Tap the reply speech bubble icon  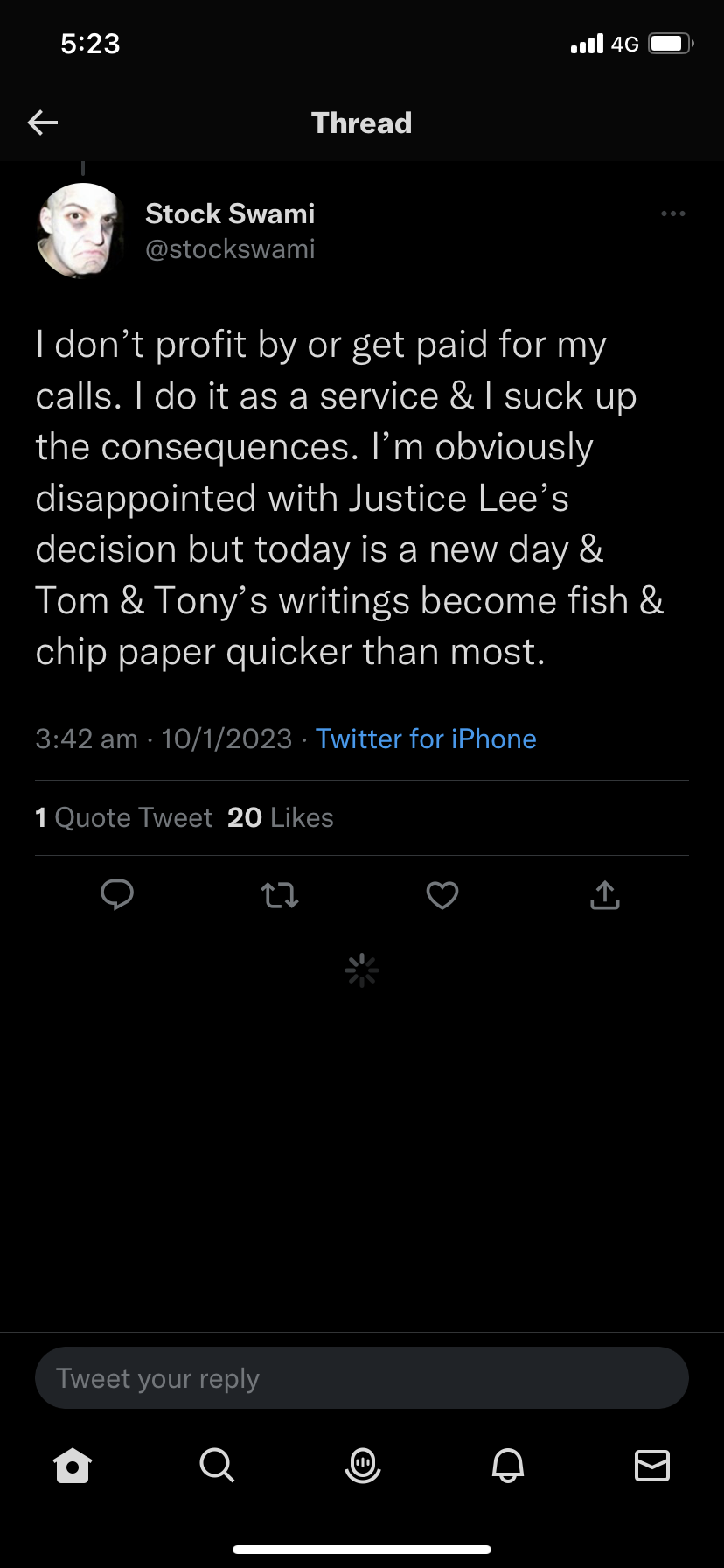click(x=117, y=894)
